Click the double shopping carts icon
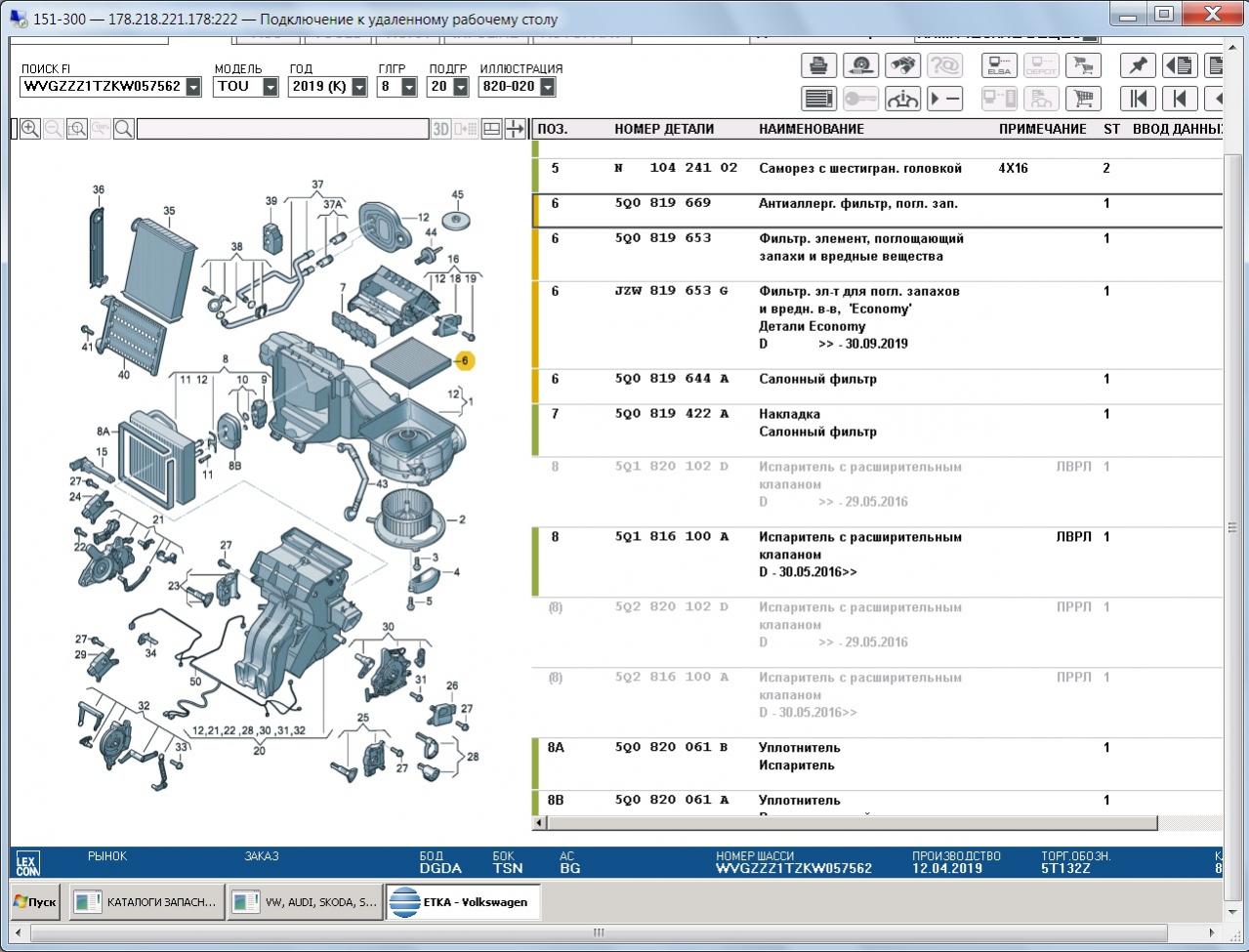1249x952 pixels. pyautogui.click(x=1083, y=65)
